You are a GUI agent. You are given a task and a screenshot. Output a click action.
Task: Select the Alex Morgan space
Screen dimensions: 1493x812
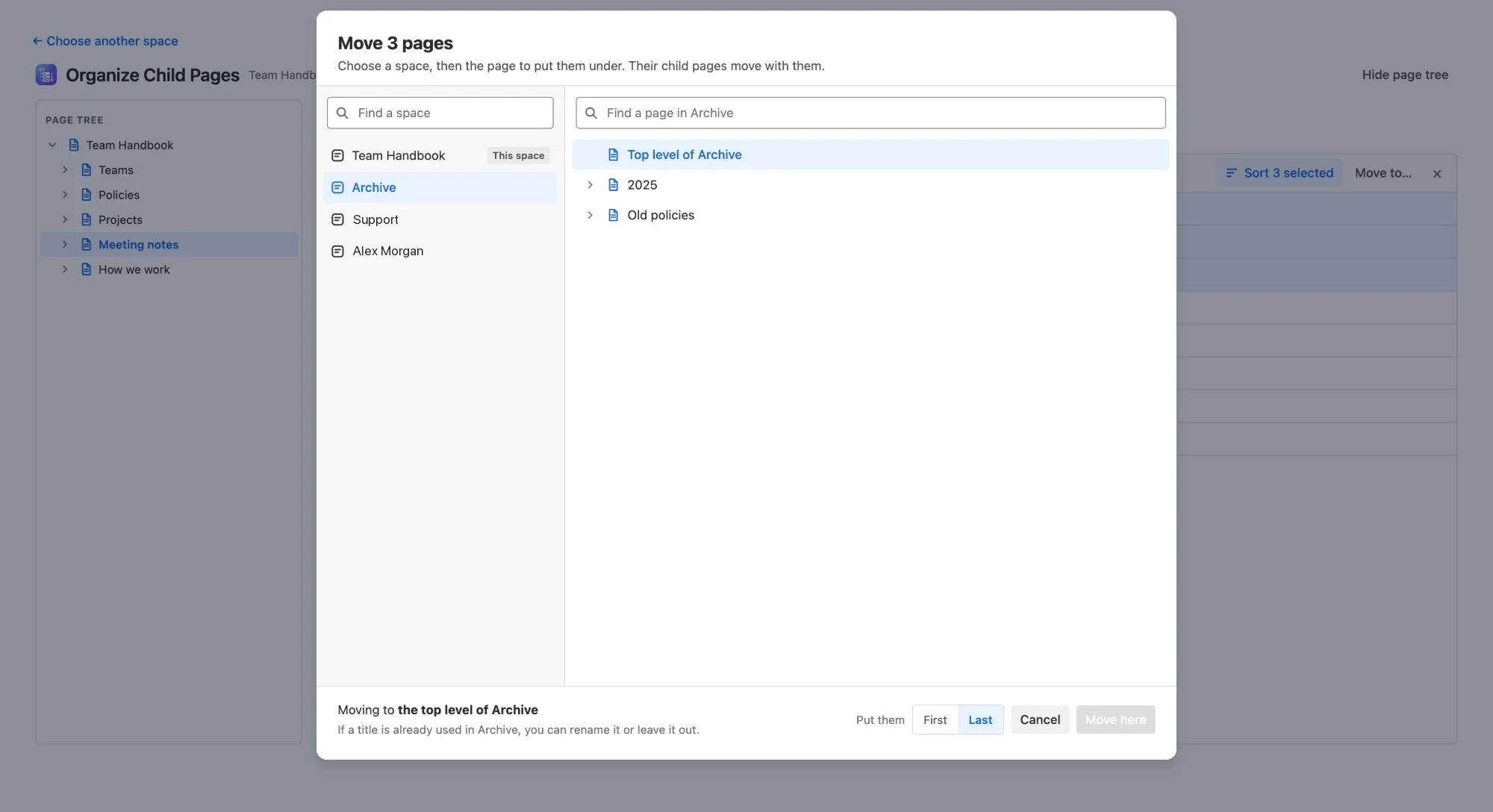pos(440,252)
